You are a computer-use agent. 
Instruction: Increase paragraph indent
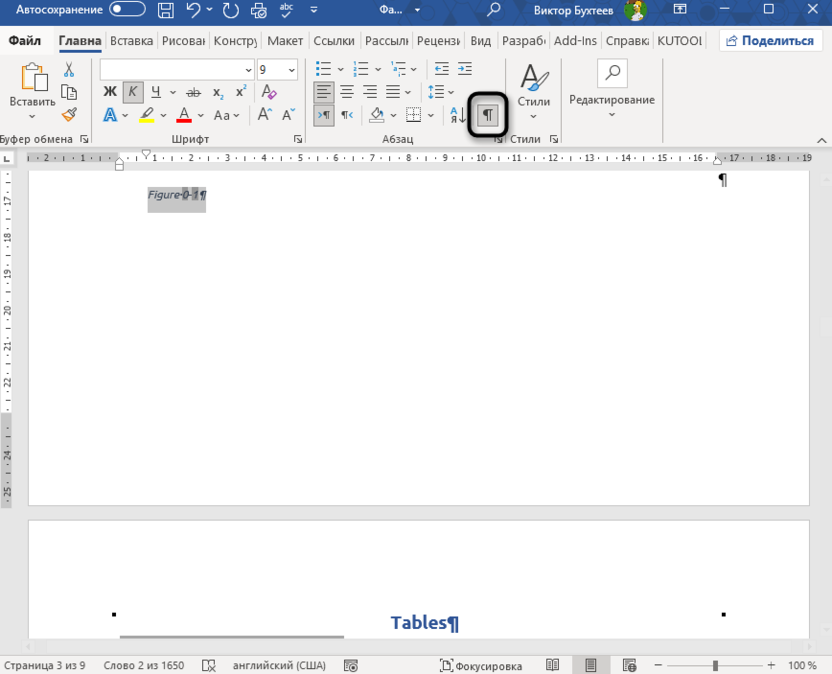[464, 69]
